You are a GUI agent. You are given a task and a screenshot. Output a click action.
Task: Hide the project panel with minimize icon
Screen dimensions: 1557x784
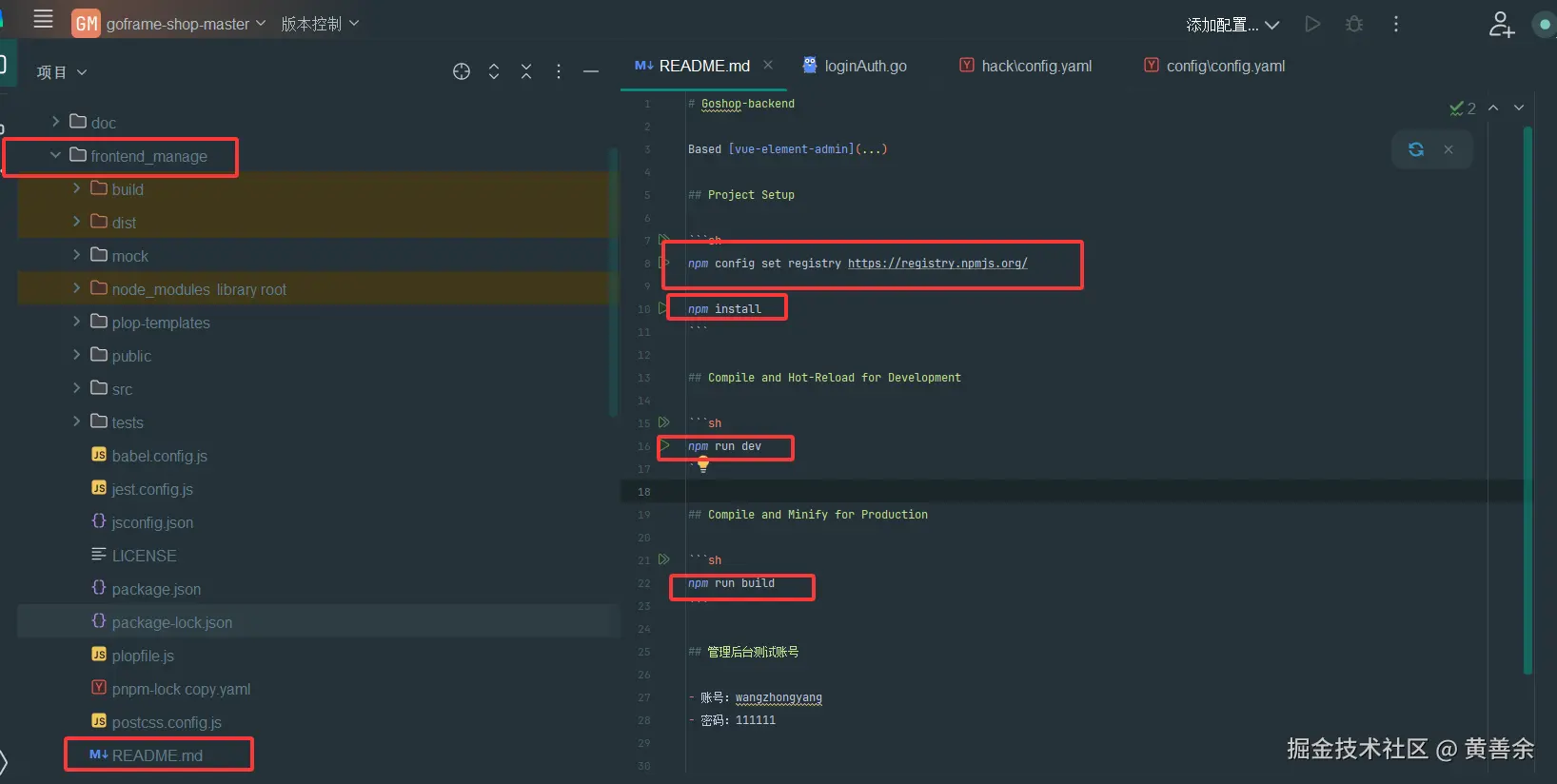click(591, 71)
